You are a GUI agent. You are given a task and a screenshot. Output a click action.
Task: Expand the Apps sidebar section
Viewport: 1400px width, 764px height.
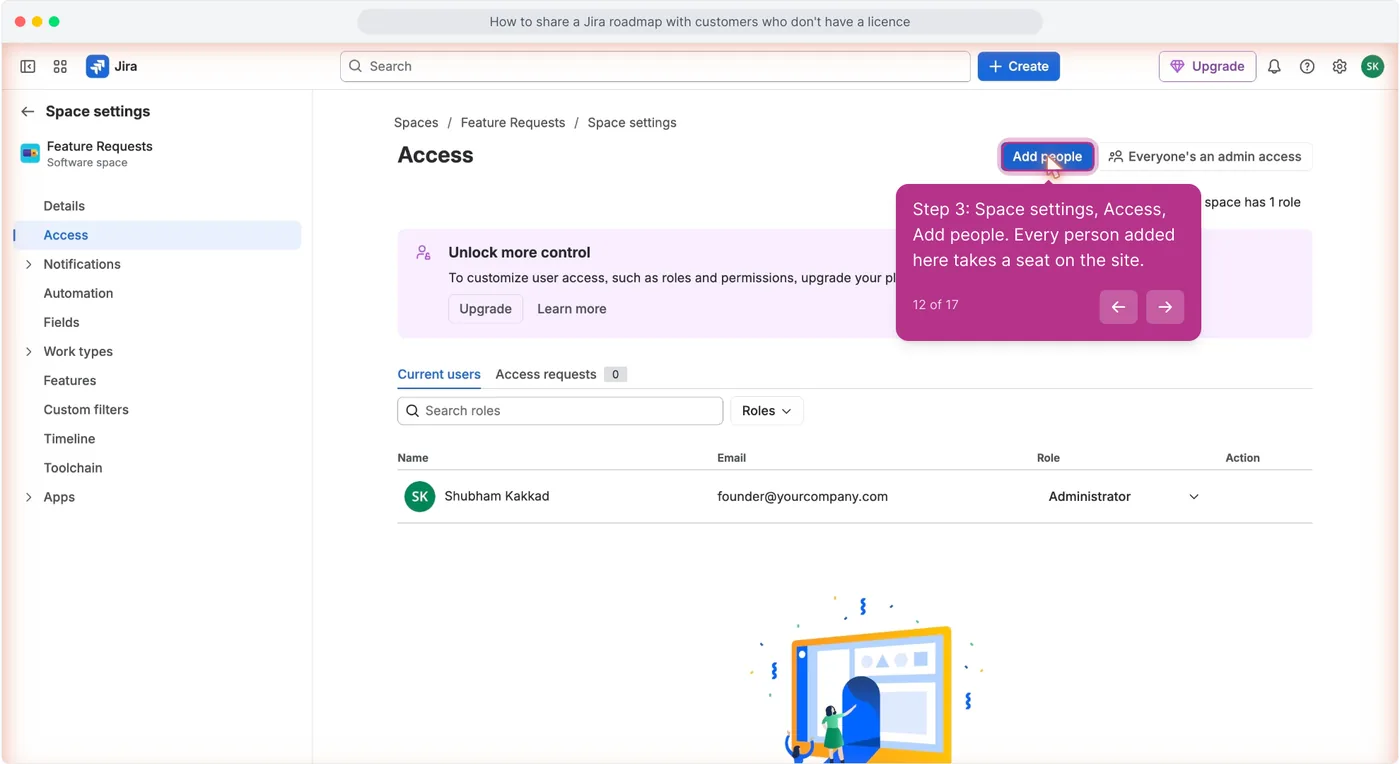[28, 497]
